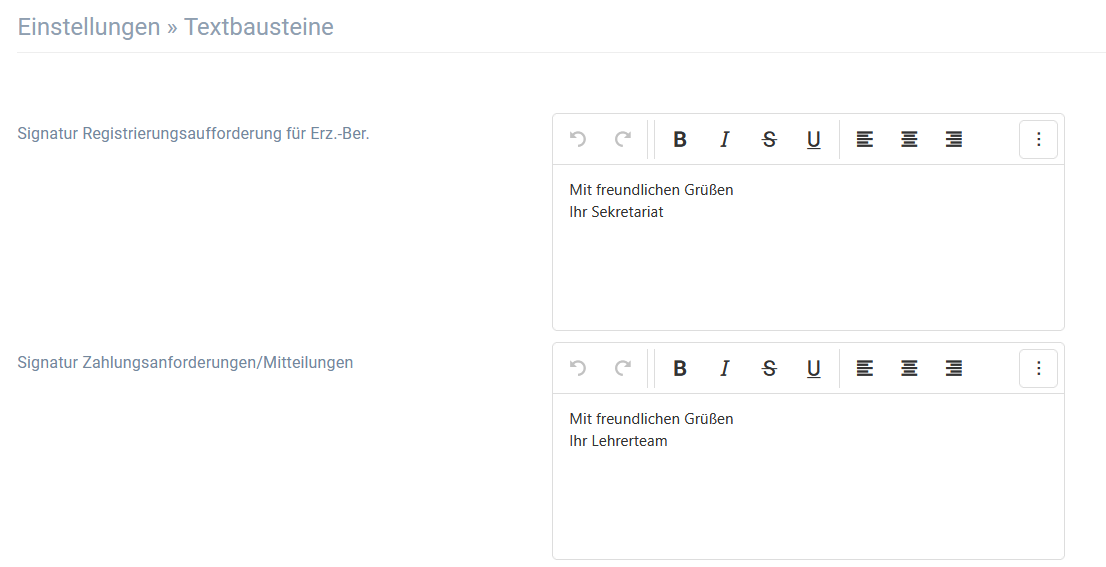Click Undo in the Registrierungsaufforderung signature editor
1106x567 pixels.
point(578,140)
